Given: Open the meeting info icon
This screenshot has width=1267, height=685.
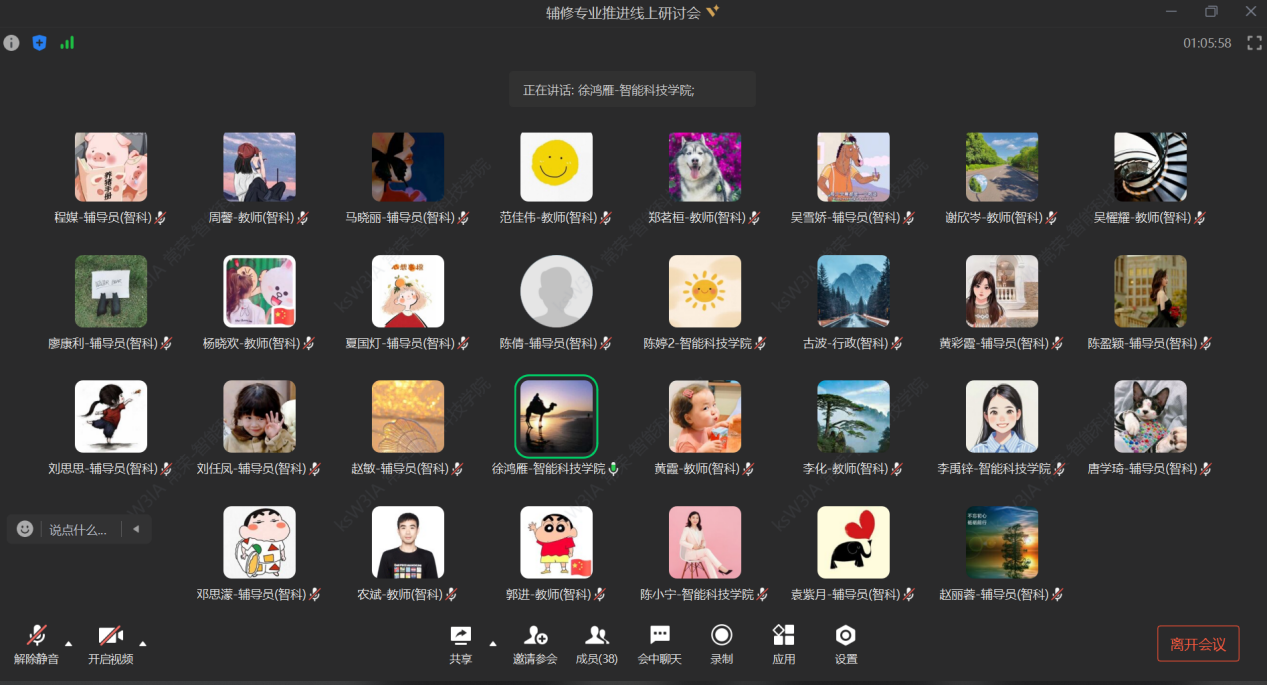Looking at the screenshot, I should click(12, 43).
